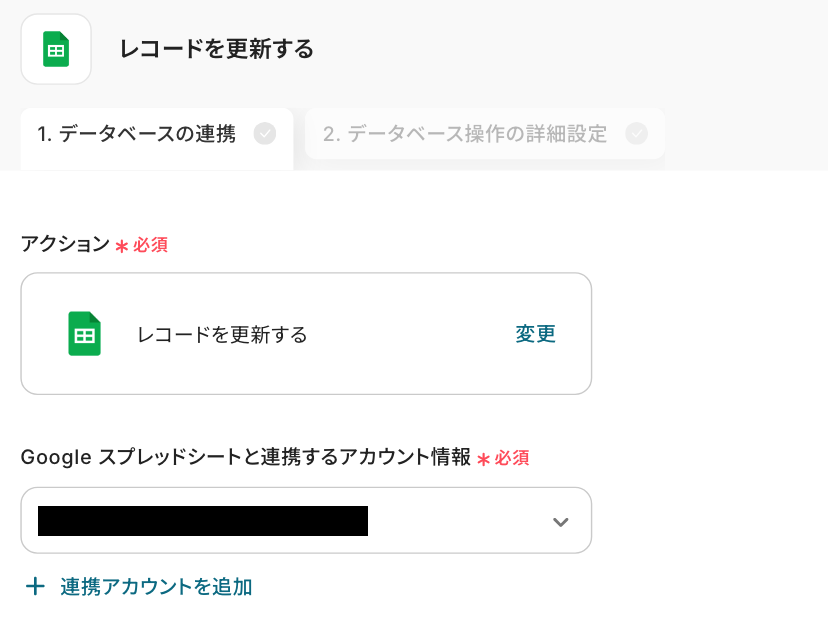Image resolution: width=828 pixels, height=626 pixels.
Task: Select the 連携アカウントを追加 link
Action: click(x=155, y=587)
